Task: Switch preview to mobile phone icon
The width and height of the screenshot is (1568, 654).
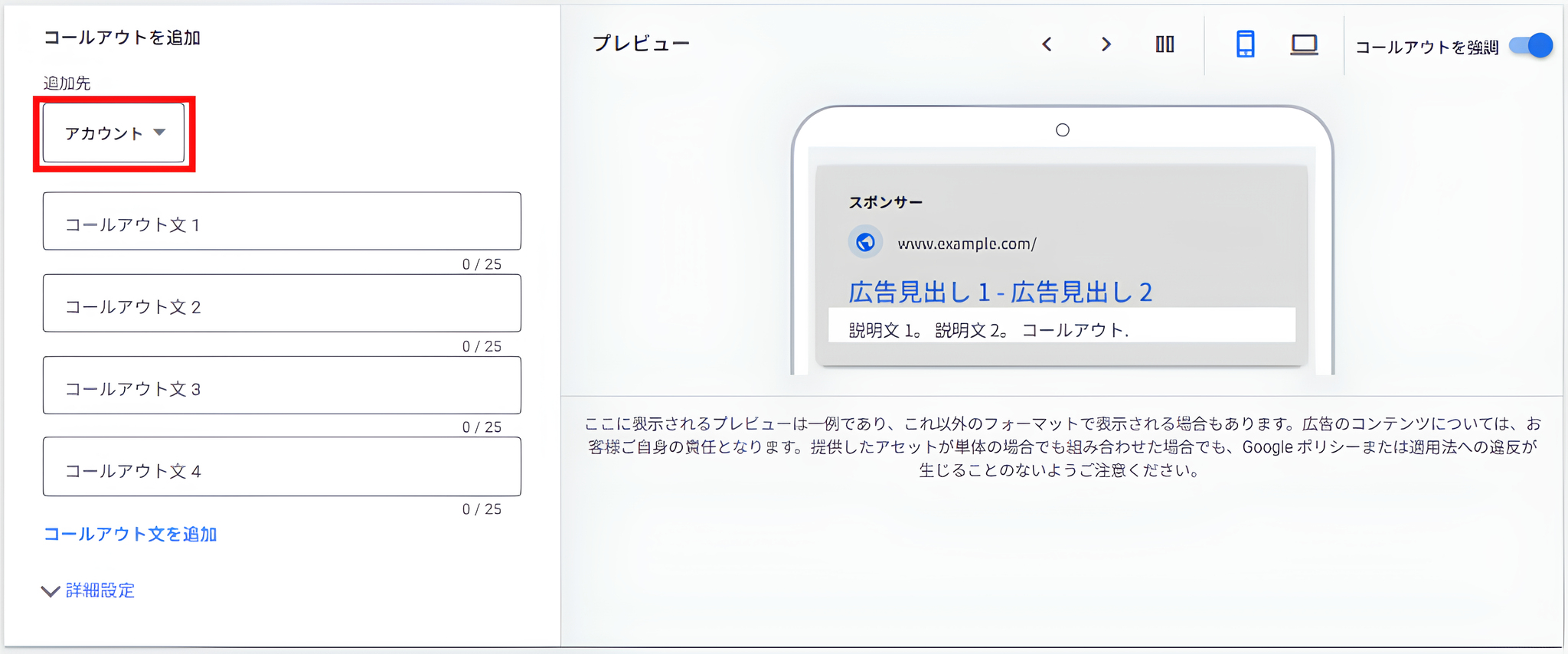Action: point(1246,44)
